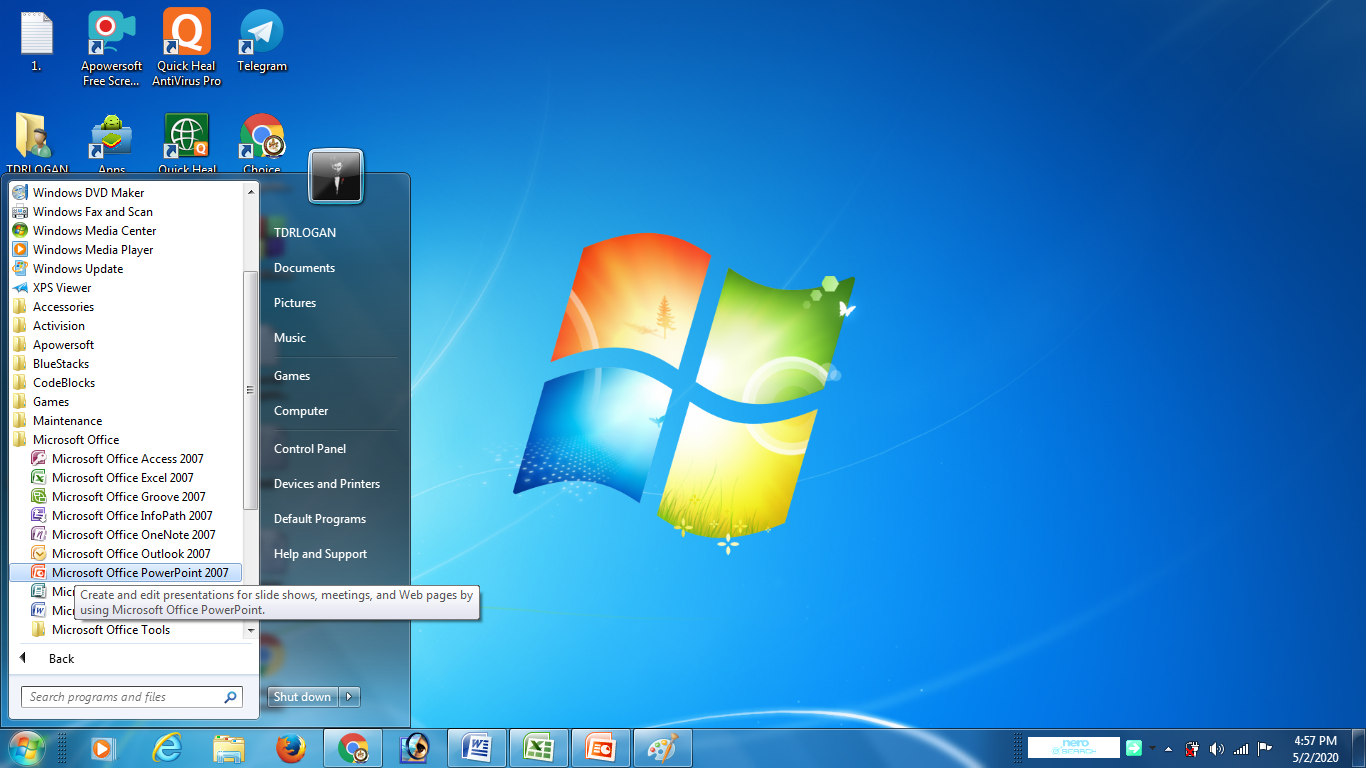
Task: Click the Search programs and files box
Action: click(x=132, y=697)
